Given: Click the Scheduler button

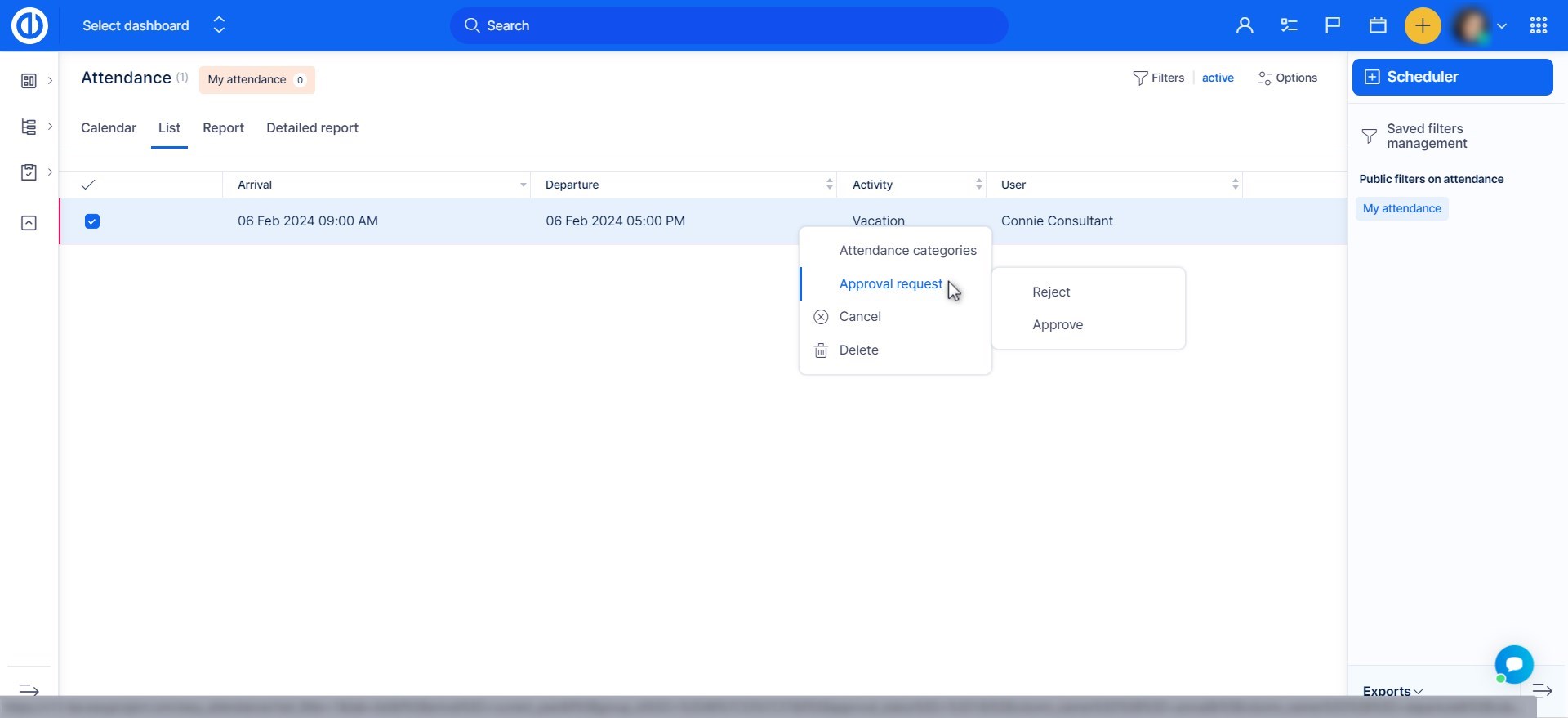Looking at the screenshot, I should pos(1452,77).
